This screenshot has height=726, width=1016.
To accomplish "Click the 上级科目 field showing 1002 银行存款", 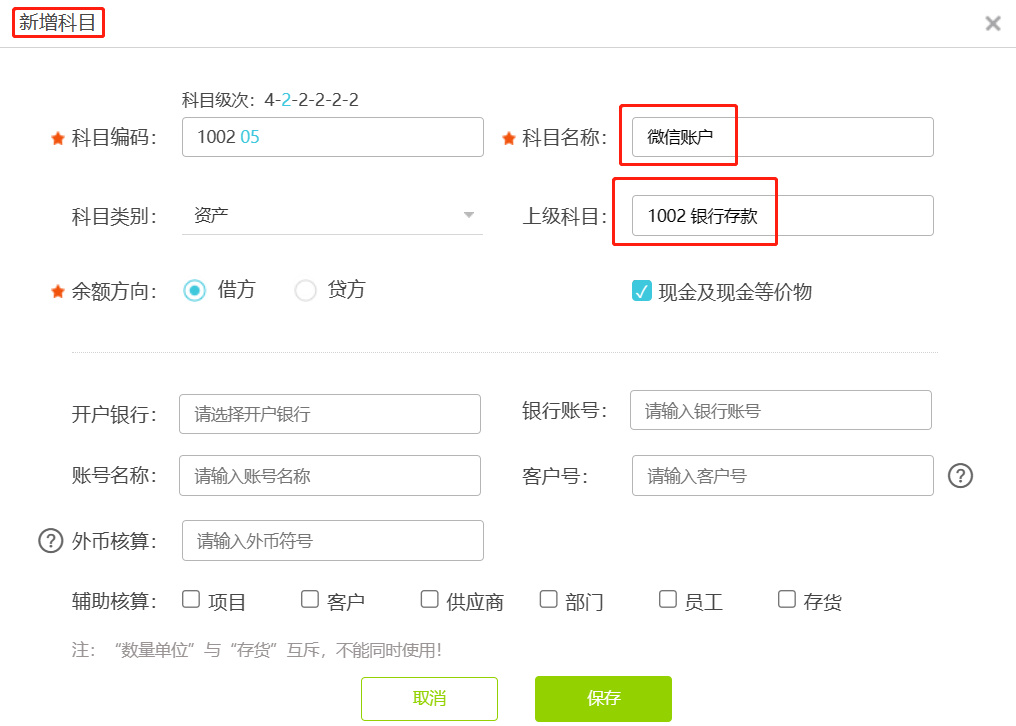I will click(x=783, y=215).
